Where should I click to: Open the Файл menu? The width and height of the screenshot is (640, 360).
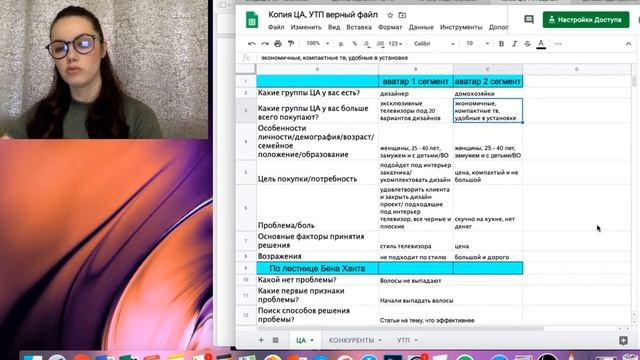pos(276,27)
